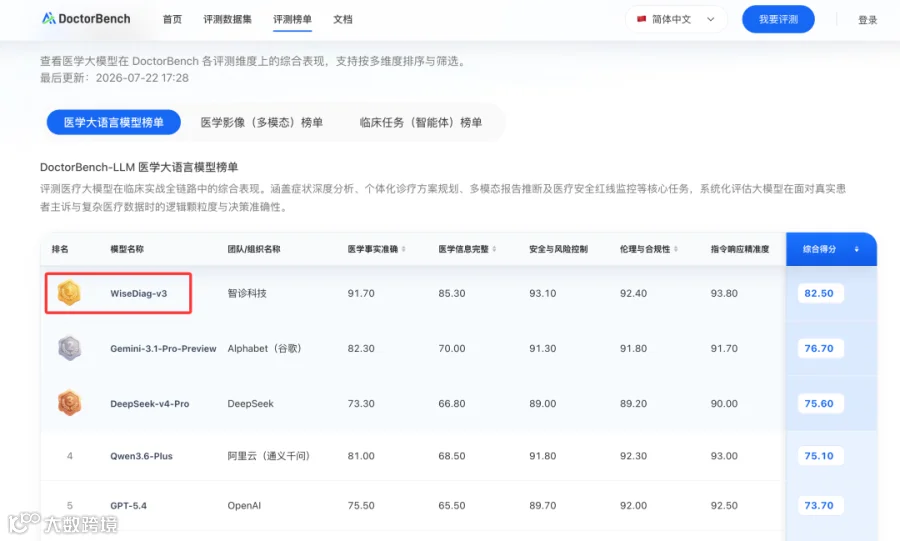Switch to 临床任务（智能体）榜单 tab
Viewport: 900px width, 541px height.
pos(421,122)
